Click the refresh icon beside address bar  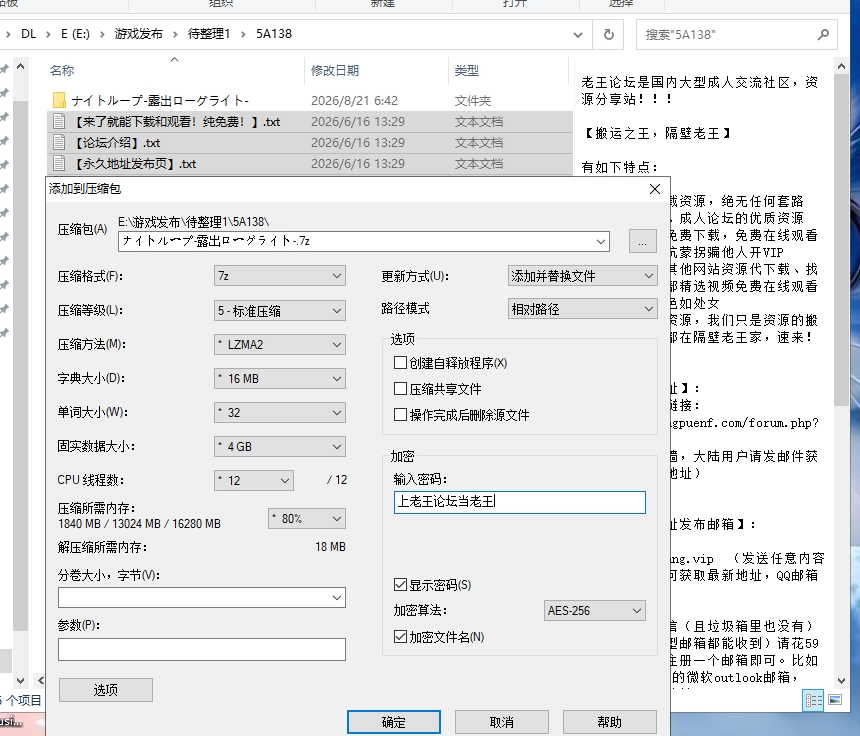coord(609,35)
